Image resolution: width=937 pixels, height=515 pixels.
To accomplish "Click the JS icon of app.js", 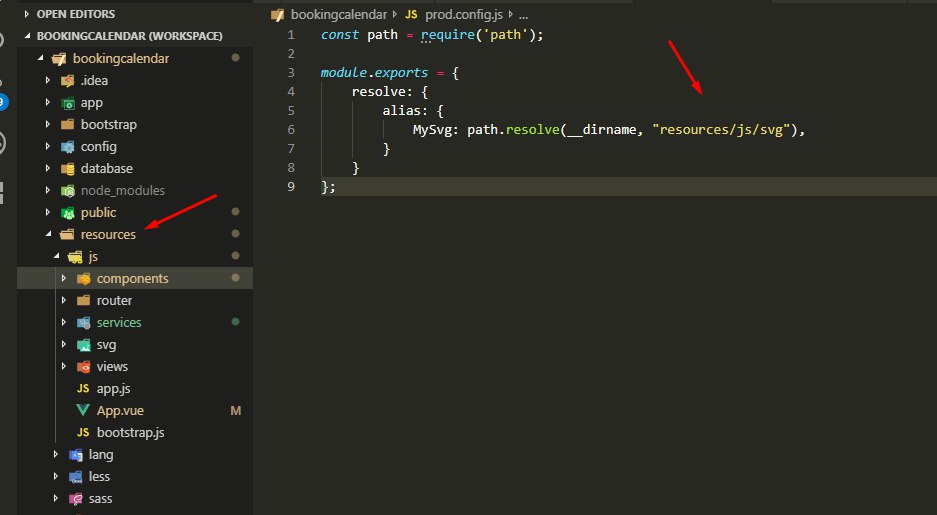I will 83,389.
